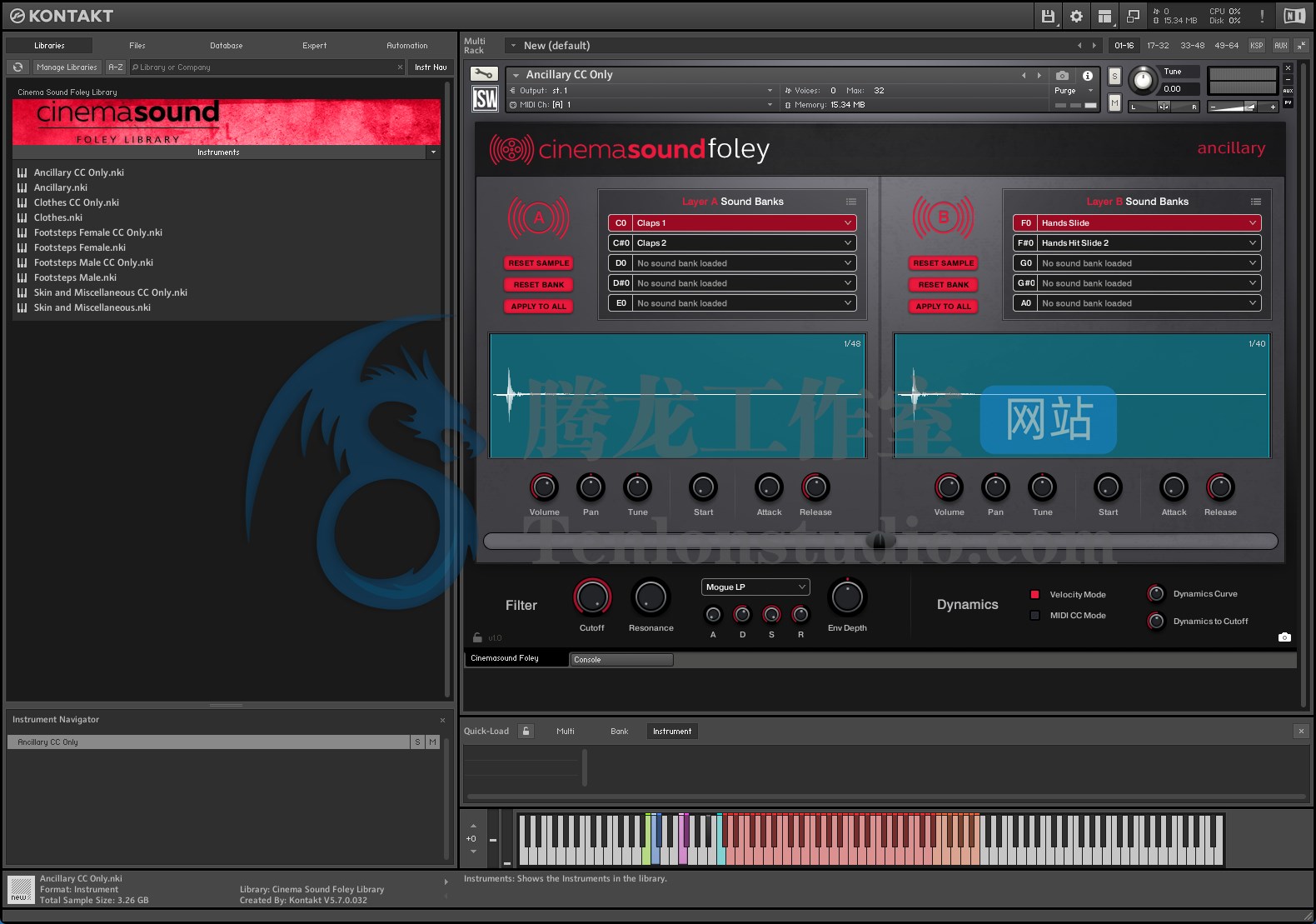1316x924 pixels.
Task: Click the snapshot camera icon in header
Action: coord(1062,75)
